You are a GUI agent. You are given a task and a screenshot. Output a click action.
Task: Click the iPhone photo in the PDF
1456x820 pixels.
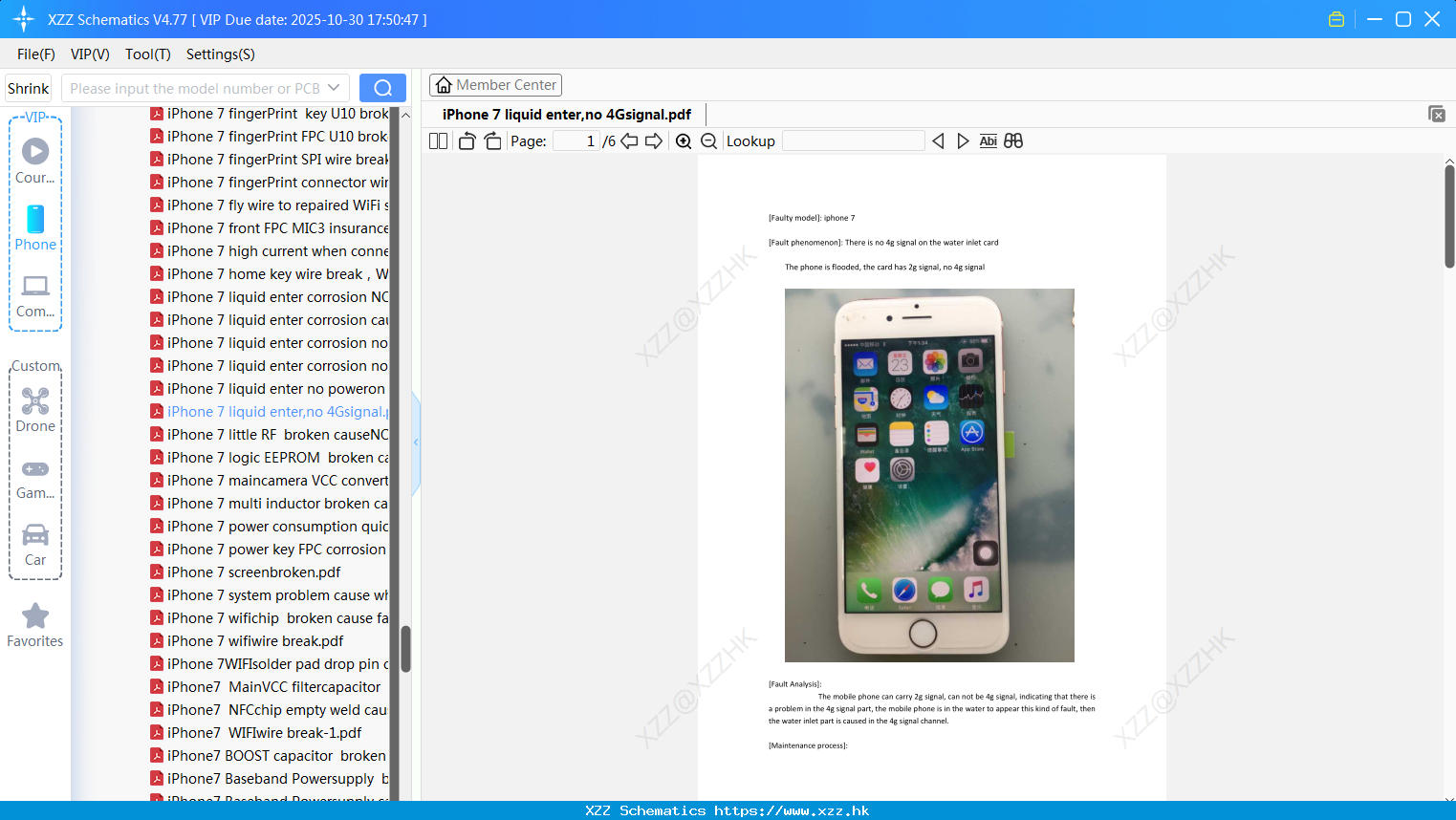point(929,475)
